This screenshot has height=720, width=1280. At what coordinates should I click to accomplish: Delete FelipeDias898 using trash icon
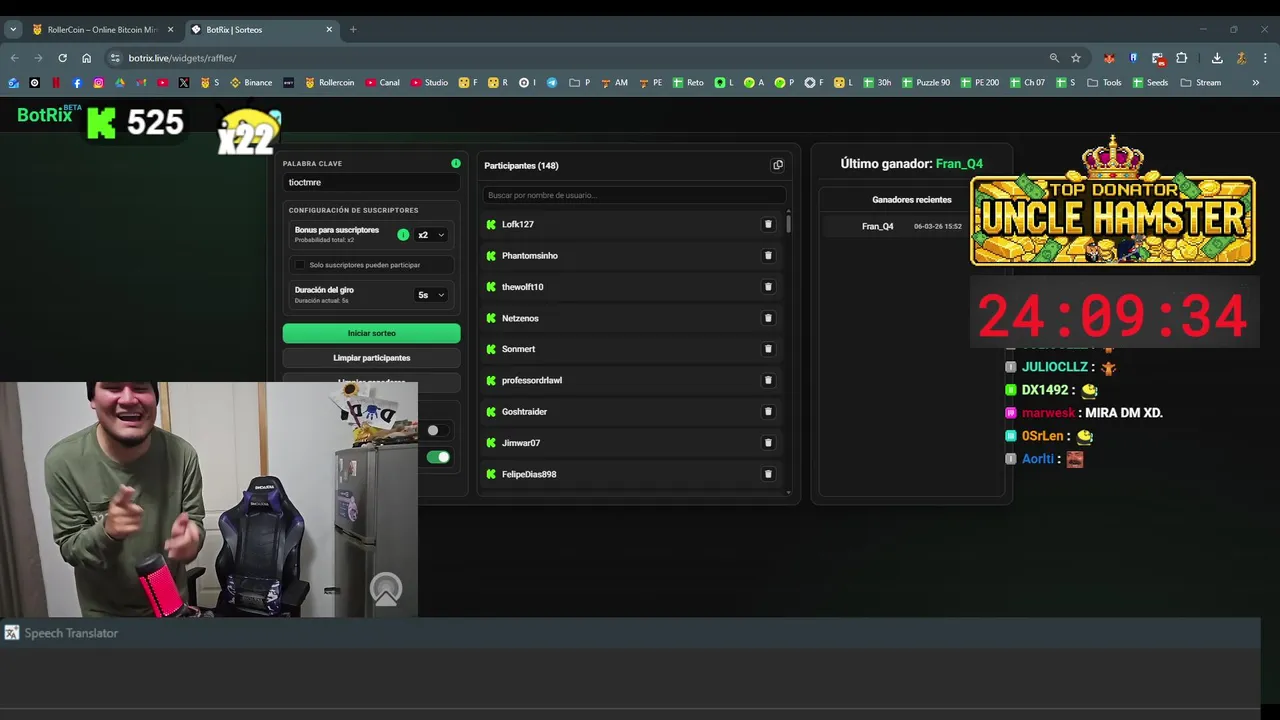768,474
